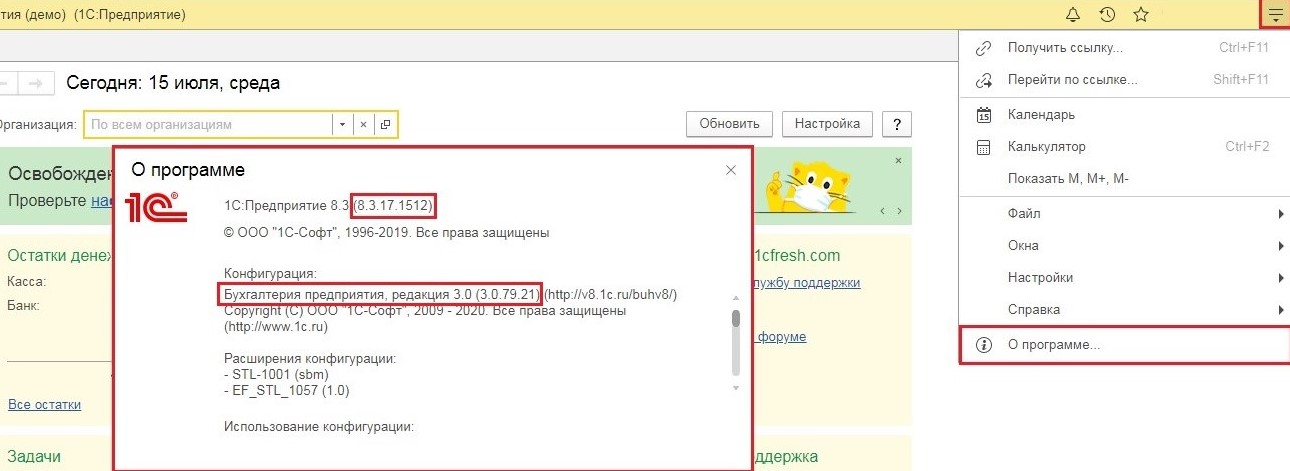
Task: Expand the Окна submenu
Action: pos(1124,245)
